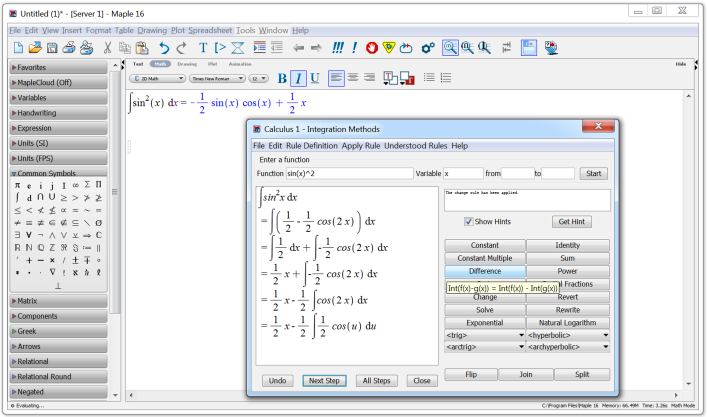Expand the MapleCloud (Off) palette
The width and height of the screenshot is (707, 417).
(59, 83)
